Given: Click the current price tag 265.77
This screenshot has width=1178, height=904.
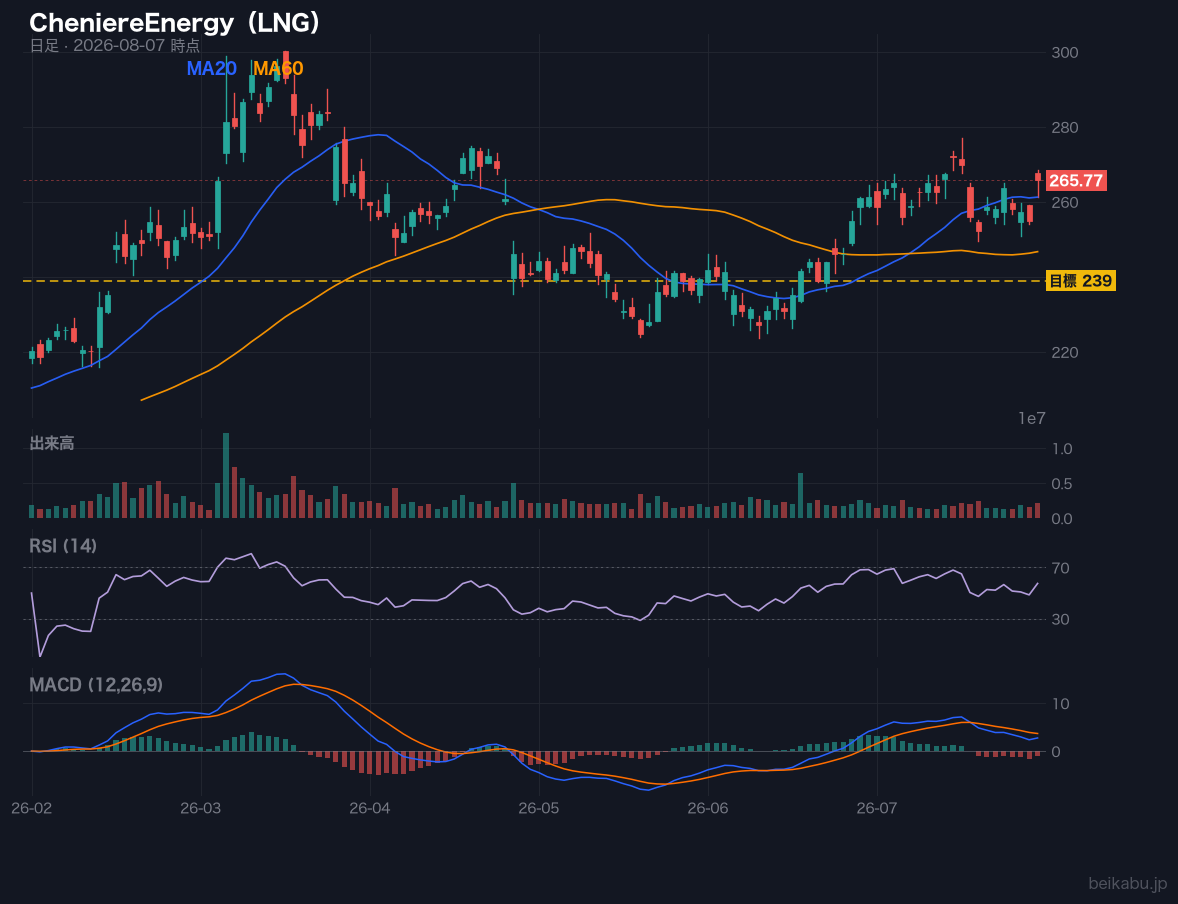Looking at the screenshot, I should pos(1076,180).
